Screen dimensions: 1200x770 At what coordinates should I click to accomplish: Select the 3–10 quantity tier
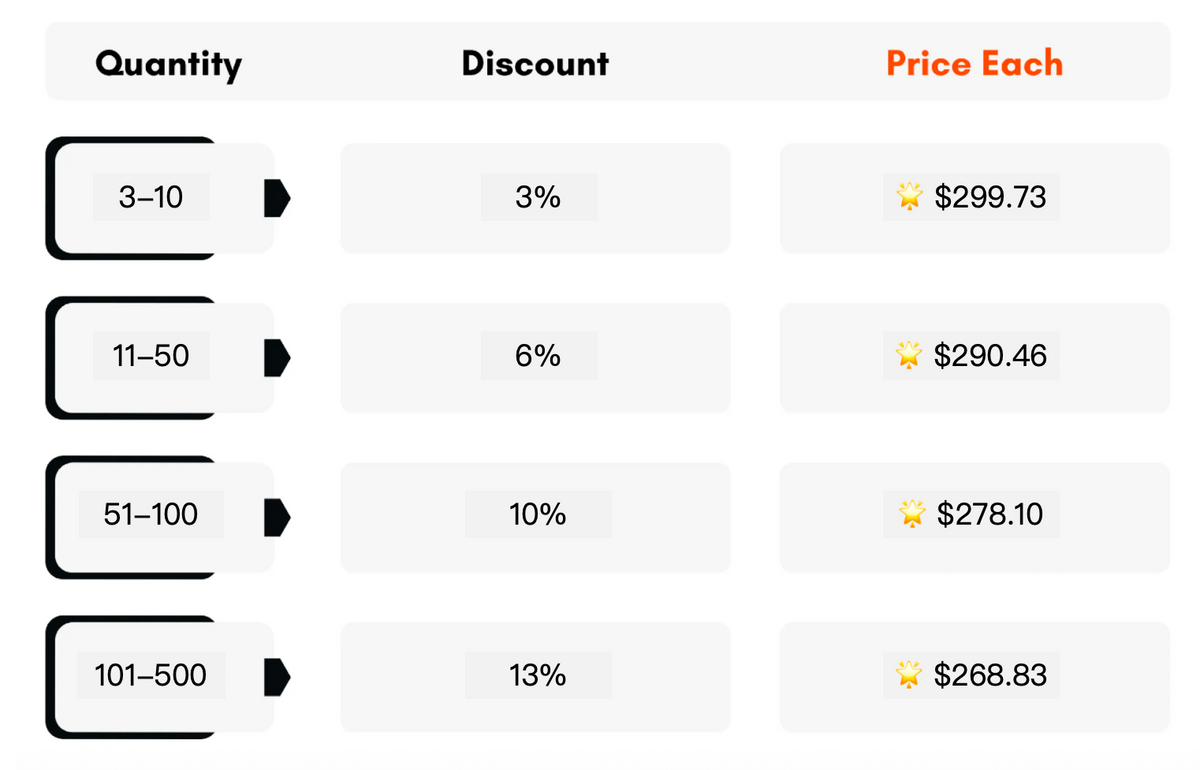[x=151, y=198]
